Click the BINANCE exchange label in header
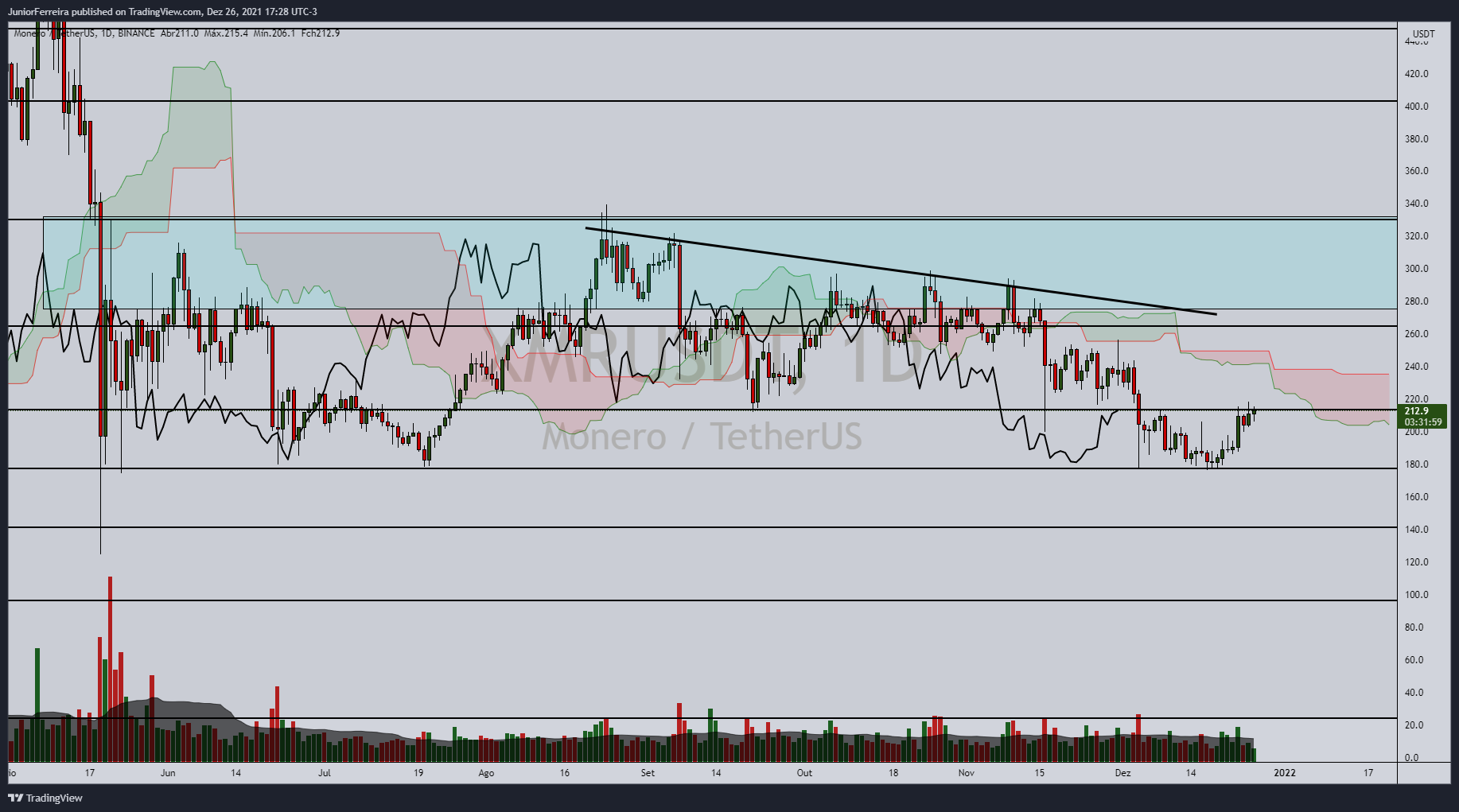Image resolution: width=1459 pixels, height=812 pixels. pyautogui.click(x=136, y=33)
